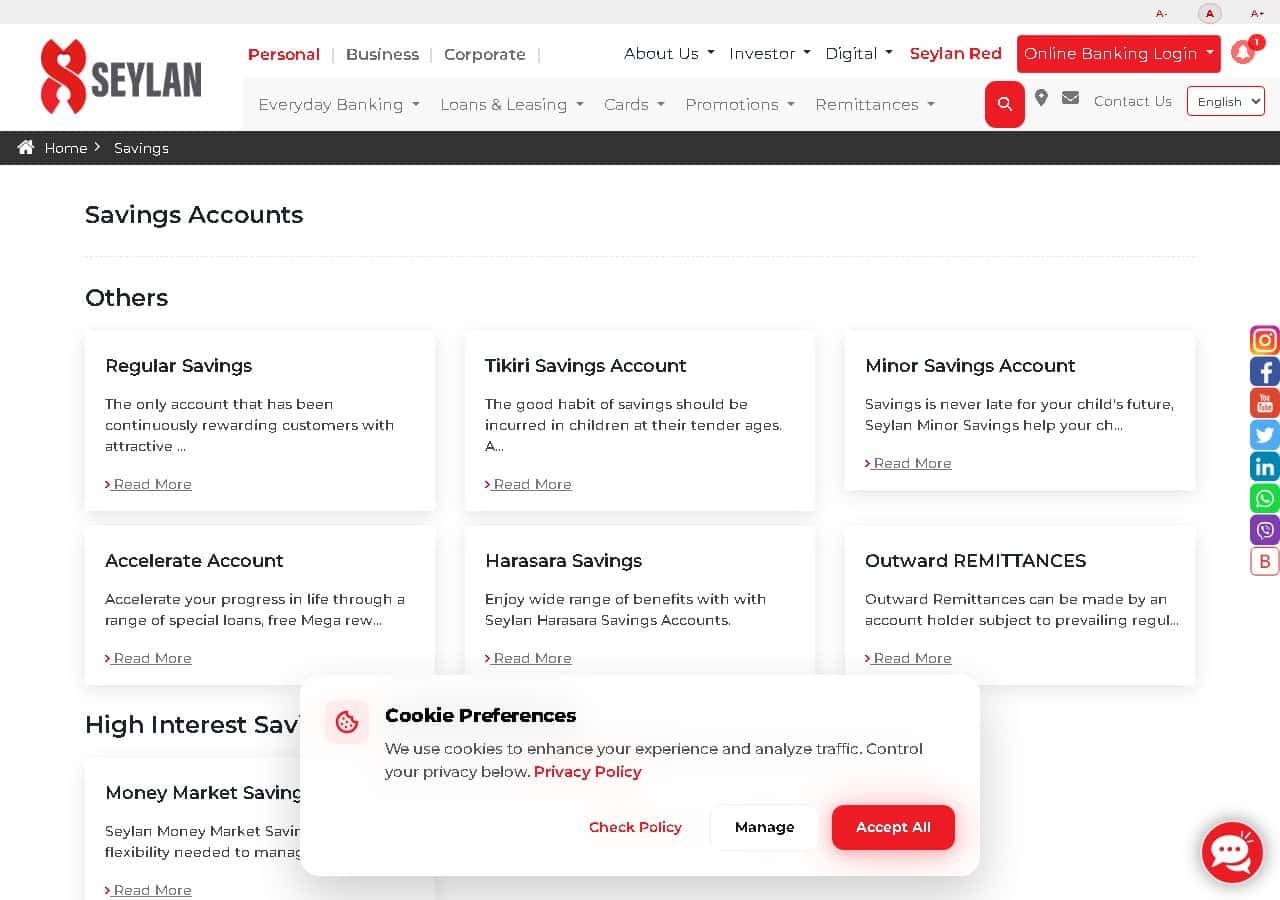
Task: Open the Accelerate Account title
Action: coord(194,561)
